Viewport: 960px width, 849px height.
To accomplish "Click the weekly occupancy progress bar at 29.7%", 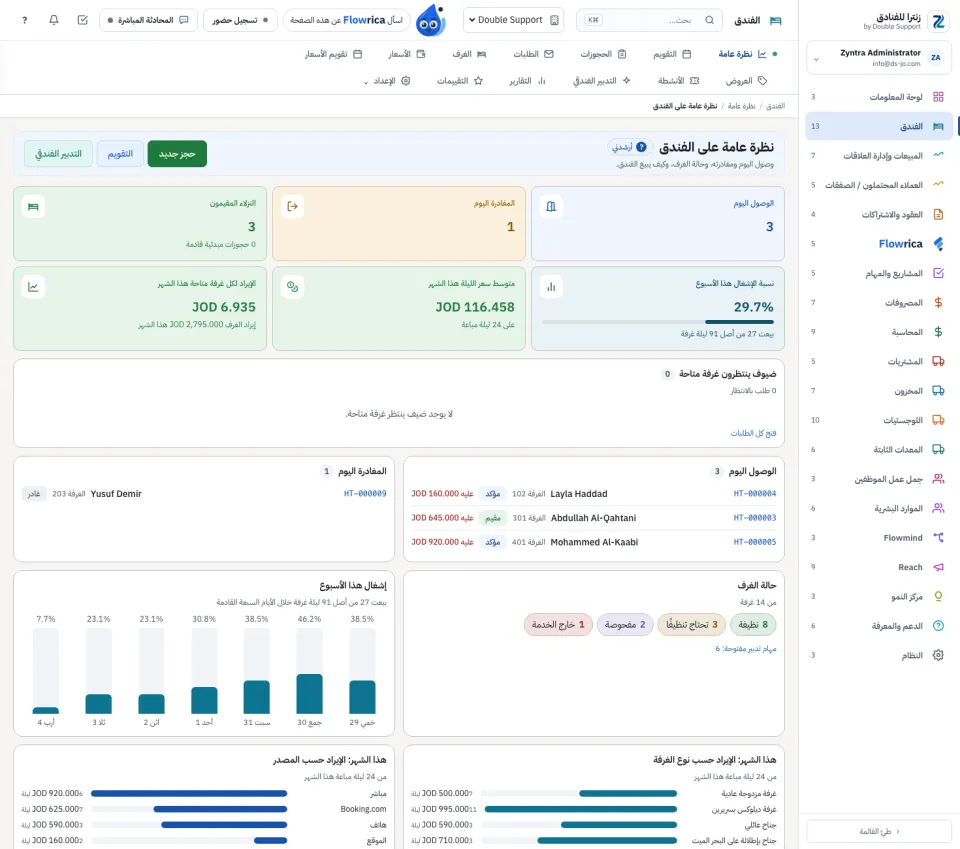I will pyautogui.click(x=658, y=322).
